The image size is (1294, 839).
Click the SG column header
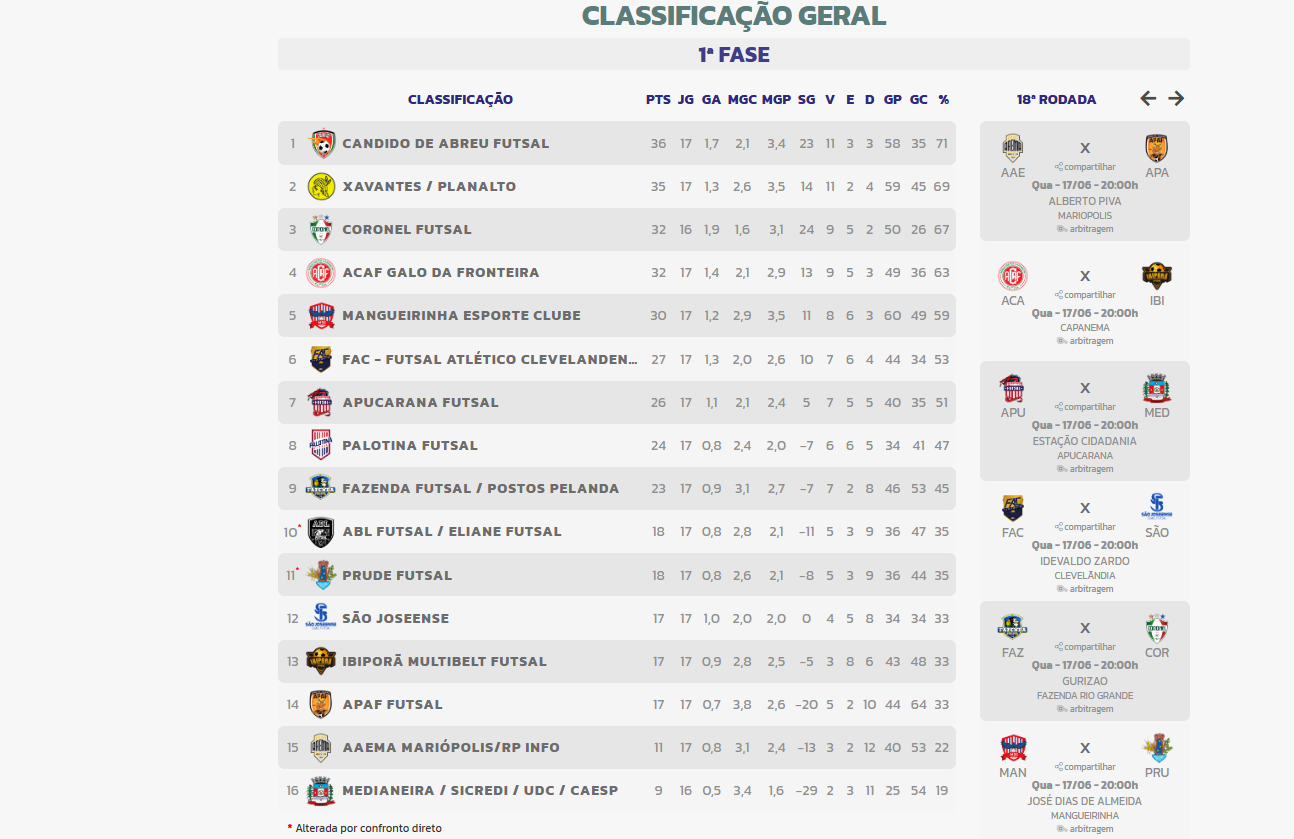[807, 99]
